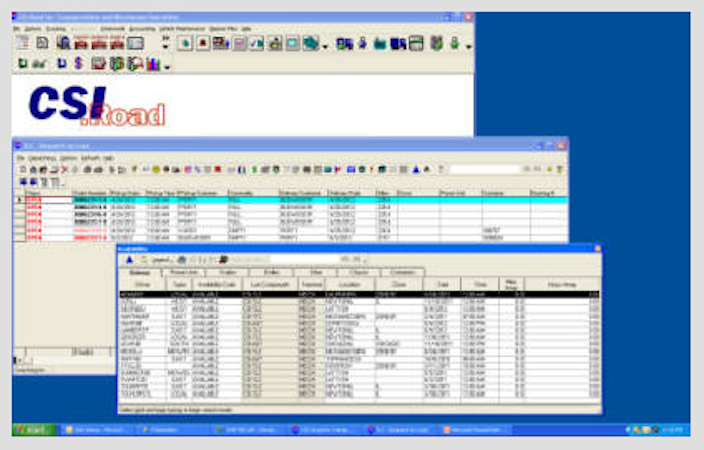Click the Zone column header in Availability grid
704x450 pixels.
tap(399, 284)
